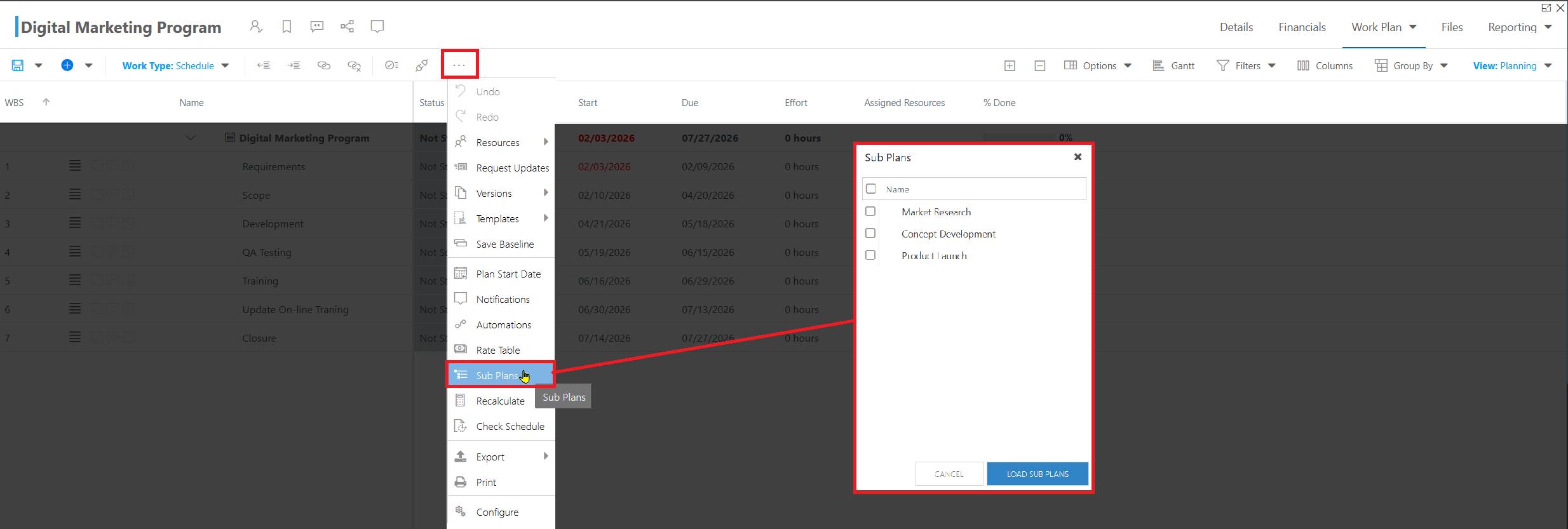Click the bookmark icon beside the program title

[287, 27]
